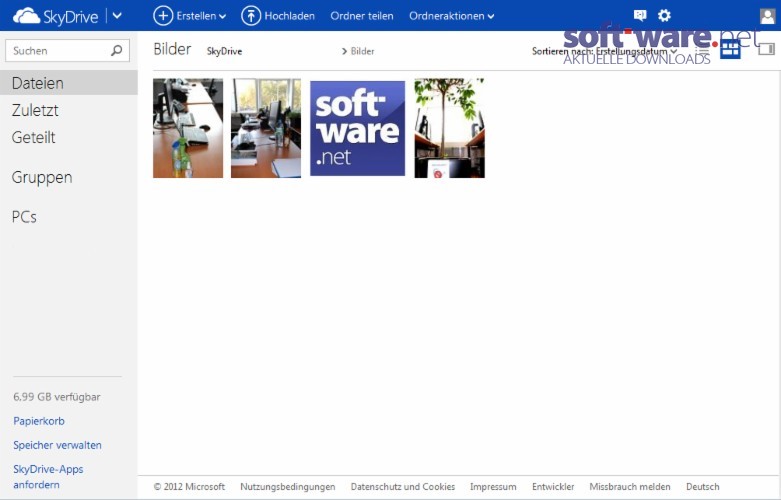
Task: Click the SkyDrive breadcrumb link
Action: 224,51
